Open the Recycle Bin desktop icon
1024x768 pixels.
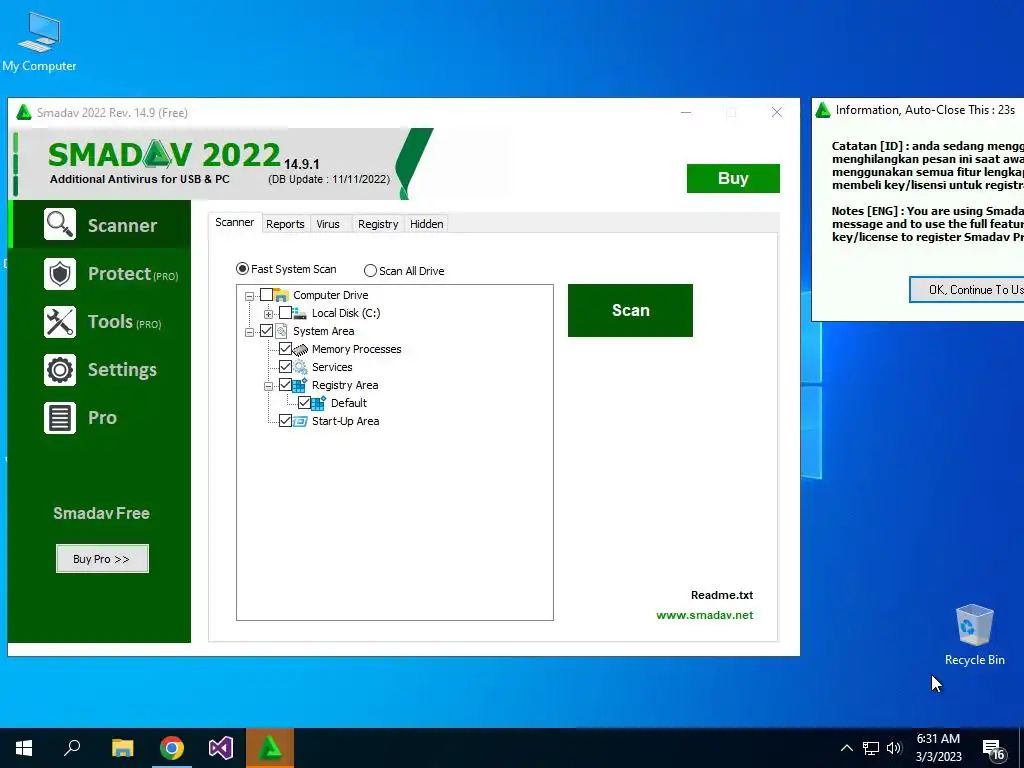974,635
